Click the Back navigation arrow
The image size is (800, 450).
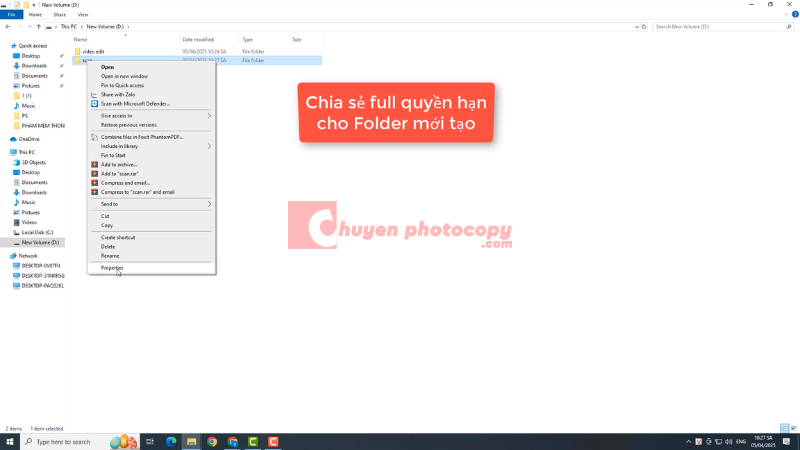[8, 27]
